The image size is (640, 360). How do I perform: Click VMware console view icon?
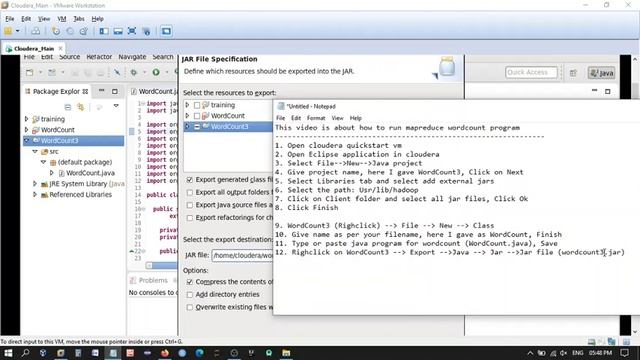click(166, 31)
